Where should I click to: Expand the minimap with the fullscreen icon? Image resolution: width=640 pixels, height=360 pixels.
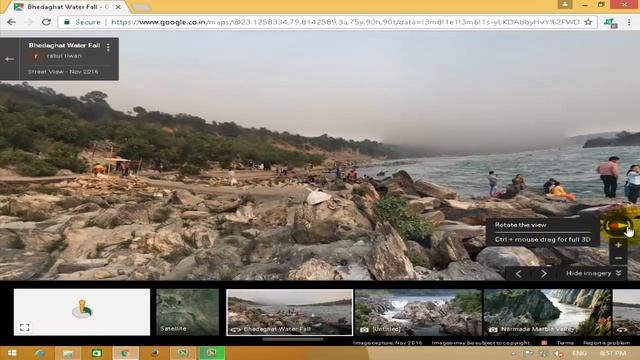click(x=24, y=327)
